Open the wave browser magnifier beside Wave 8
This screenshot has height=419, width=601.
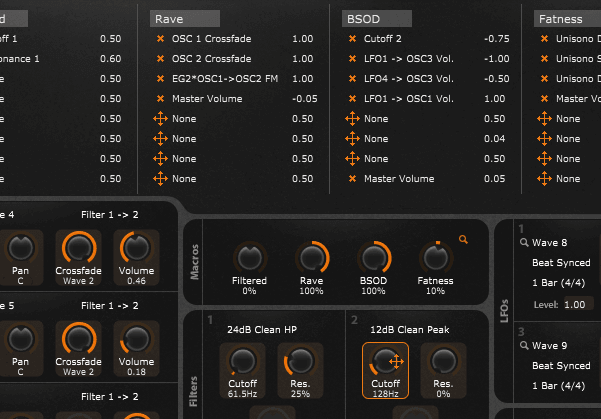[523, 242]
